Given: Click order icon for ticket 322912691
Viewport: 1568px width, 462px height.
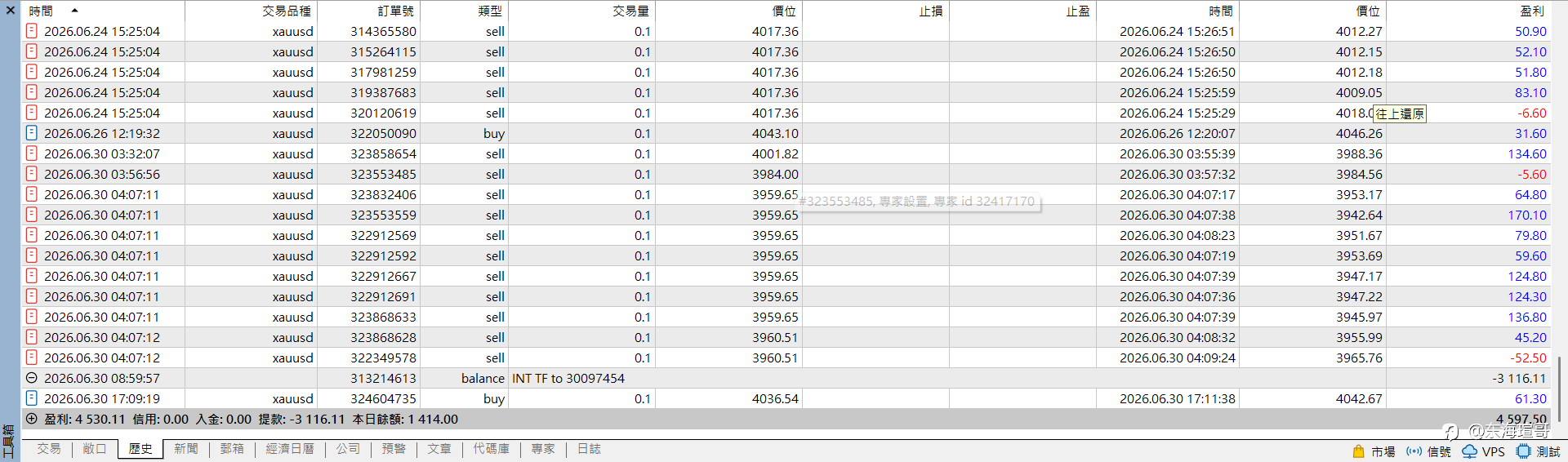Looking at the screenshot, I should (x=32, y=296).
